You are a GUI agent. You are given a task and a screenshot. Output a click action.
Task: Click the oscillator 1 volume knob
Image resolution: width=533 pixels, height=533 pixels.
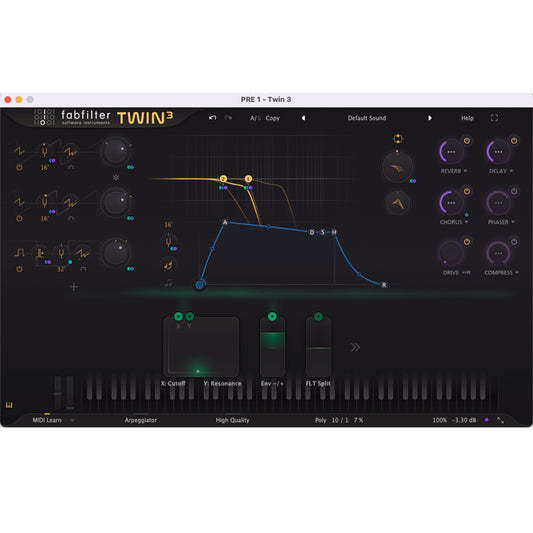tap(116, 152)
